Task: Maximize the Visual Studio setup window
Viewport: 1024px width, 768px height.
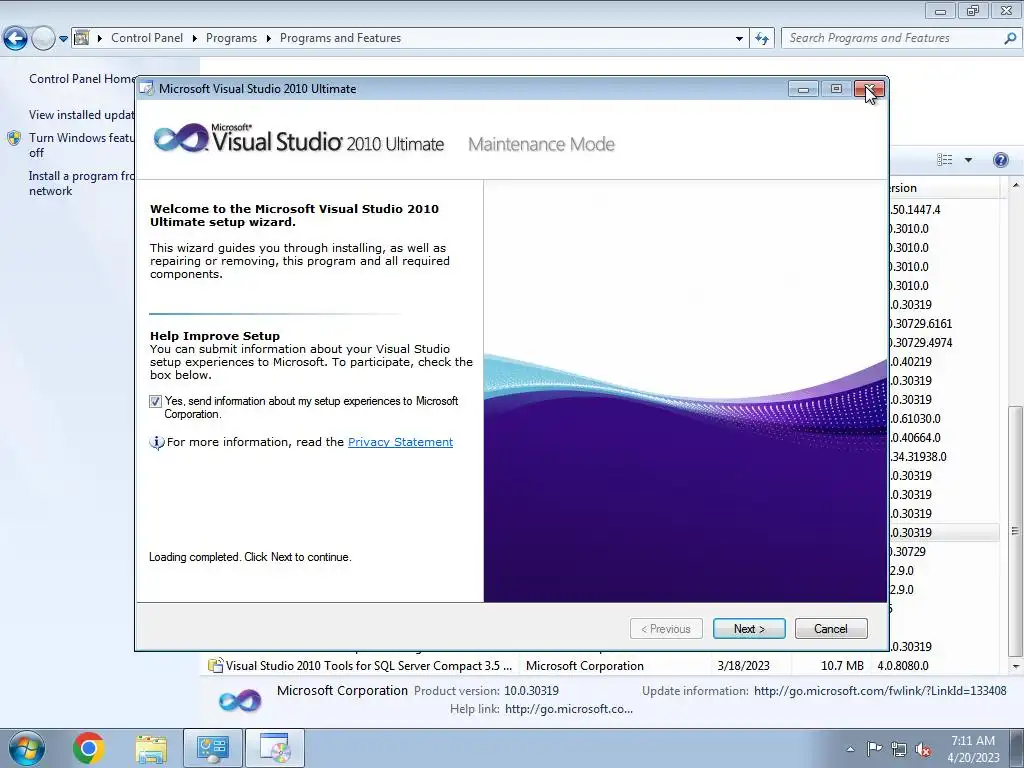Action: pyautogui.click(x=836, y=89)
